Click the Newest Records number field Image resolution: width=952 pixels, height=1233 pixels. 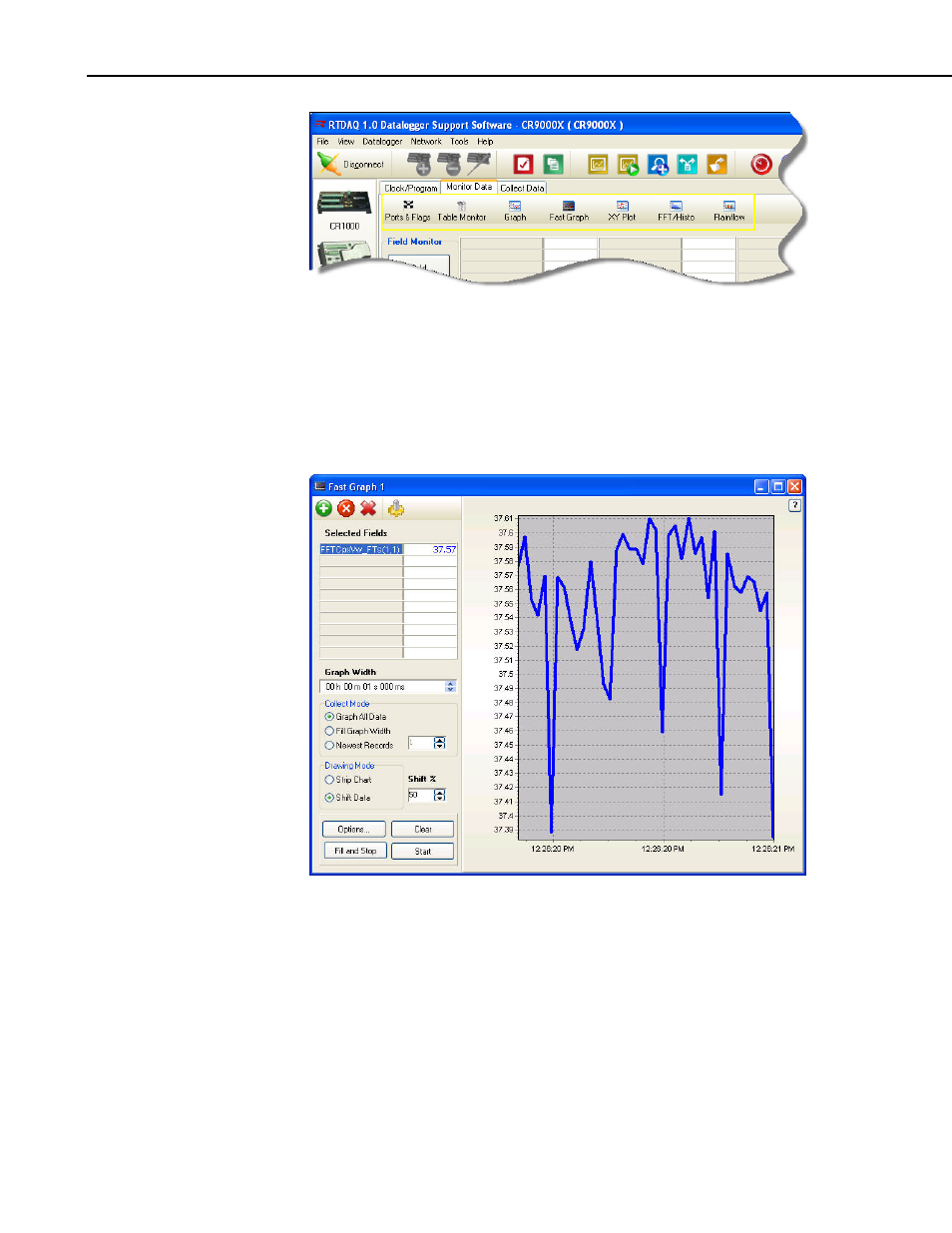point(420,743)
